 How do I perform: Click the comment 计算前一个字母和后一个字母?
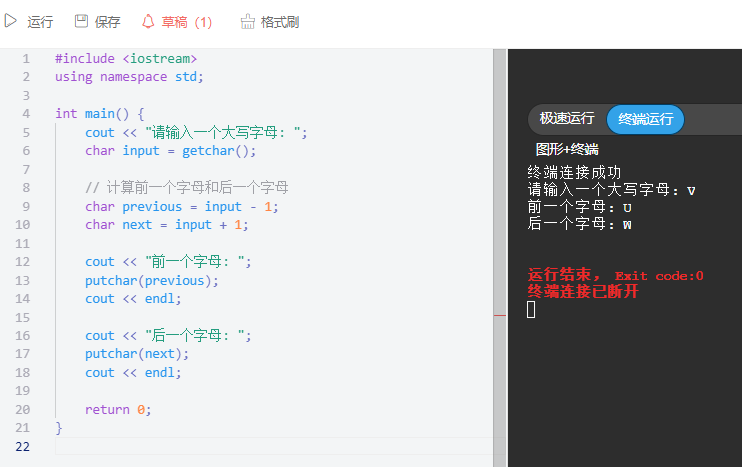[187, 188]
